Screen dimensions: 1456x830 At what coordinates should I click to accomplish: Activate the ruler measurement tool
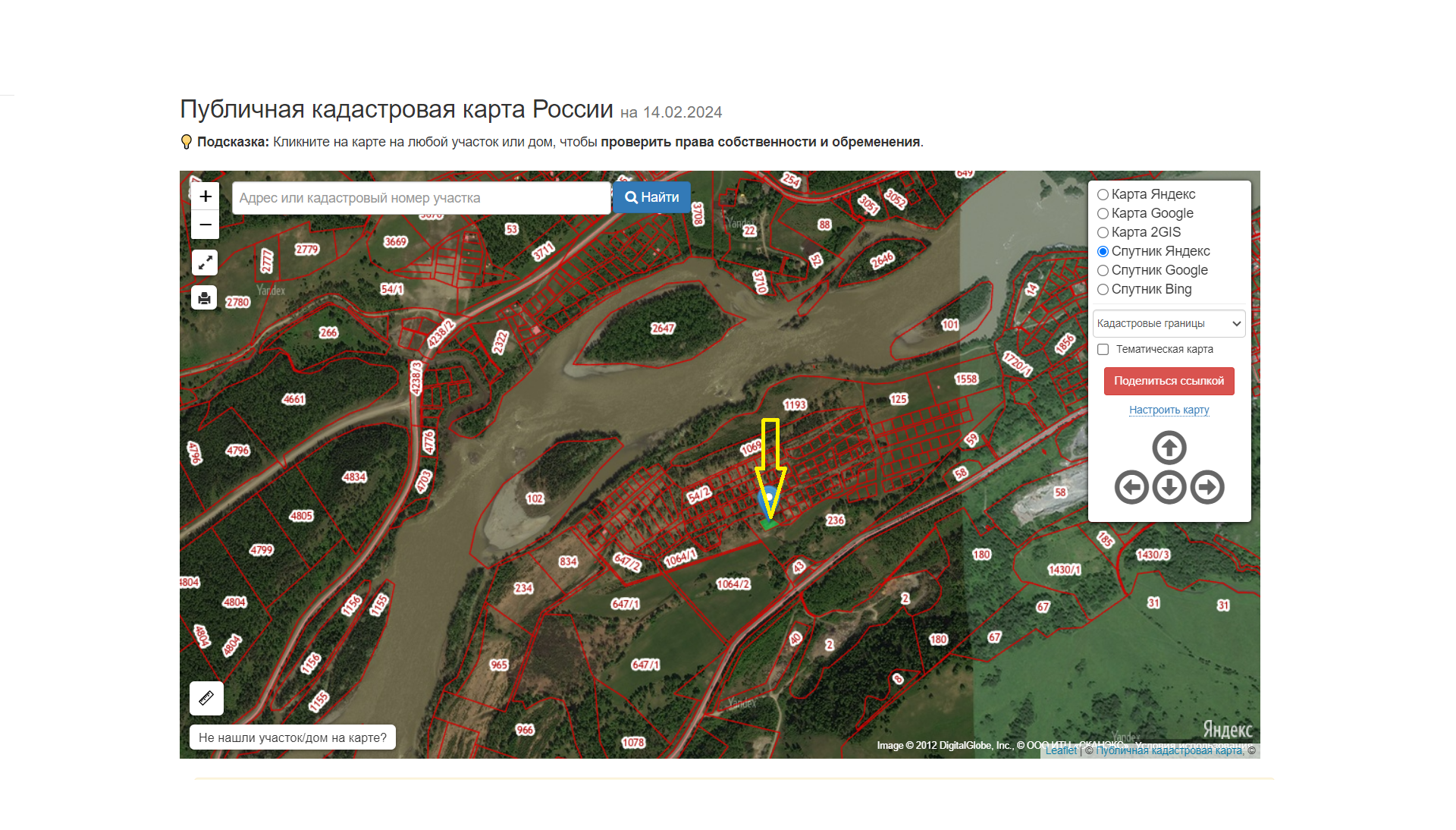(206, 698)
